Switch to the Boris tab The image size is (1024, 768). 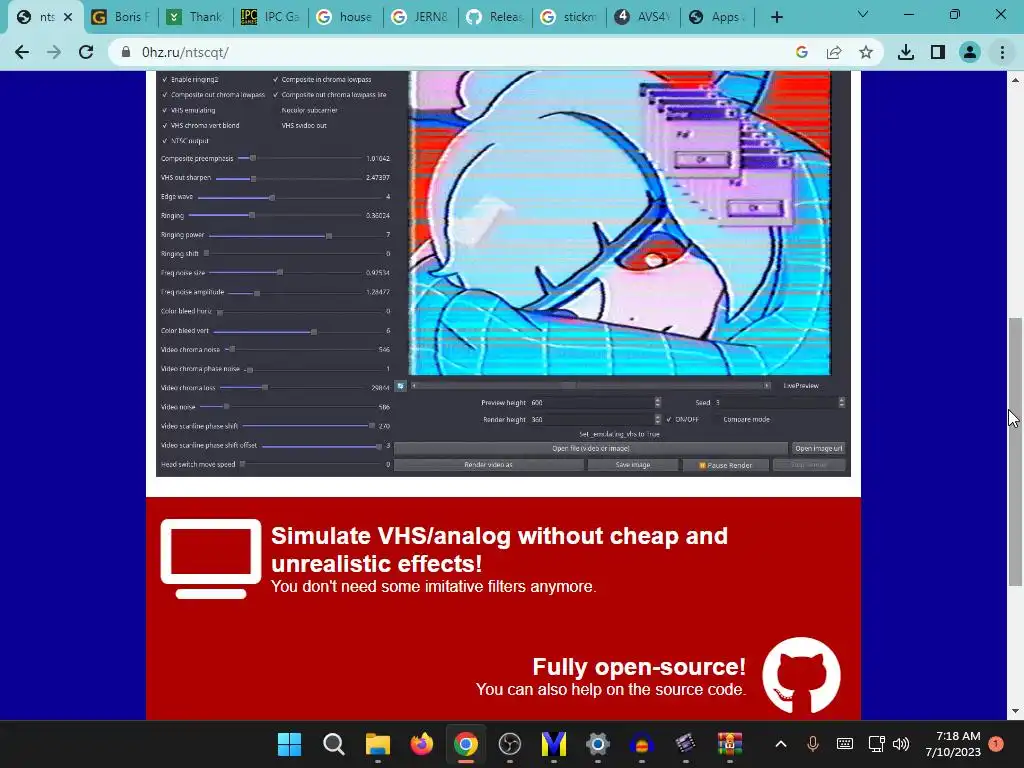coord(120,17)
